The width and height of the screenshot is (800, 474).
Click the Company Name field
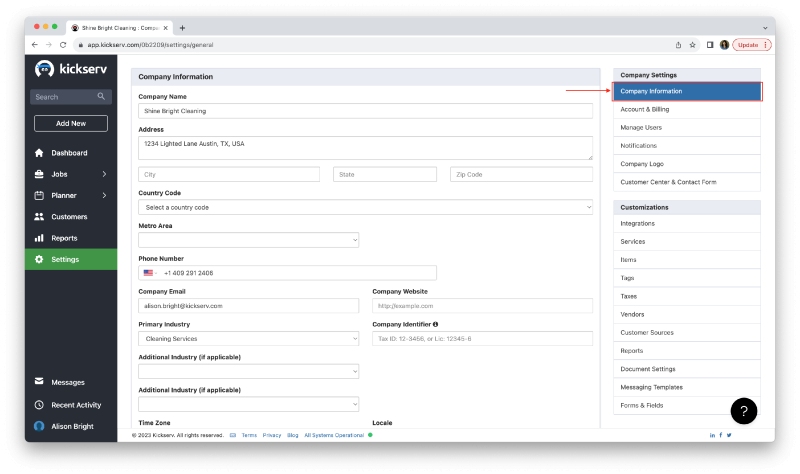[x=365, y=111]
